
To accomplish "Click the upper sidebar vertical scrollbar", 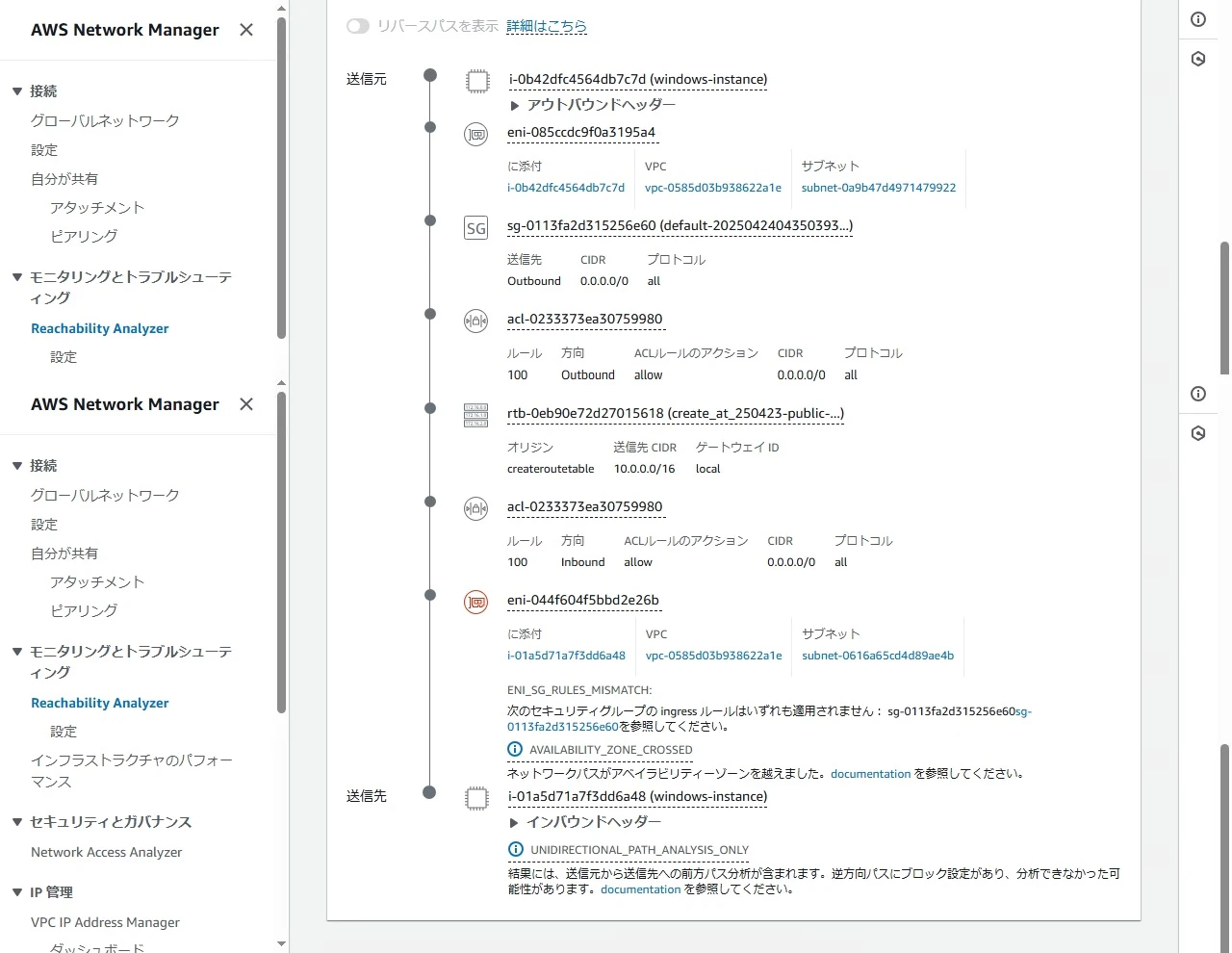I will click(281, 178).
